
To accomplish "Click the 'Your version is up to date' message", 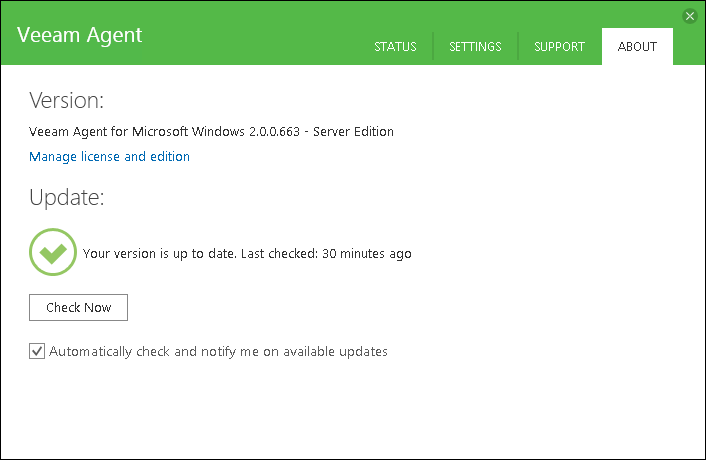I will click(x=159, y=254).
